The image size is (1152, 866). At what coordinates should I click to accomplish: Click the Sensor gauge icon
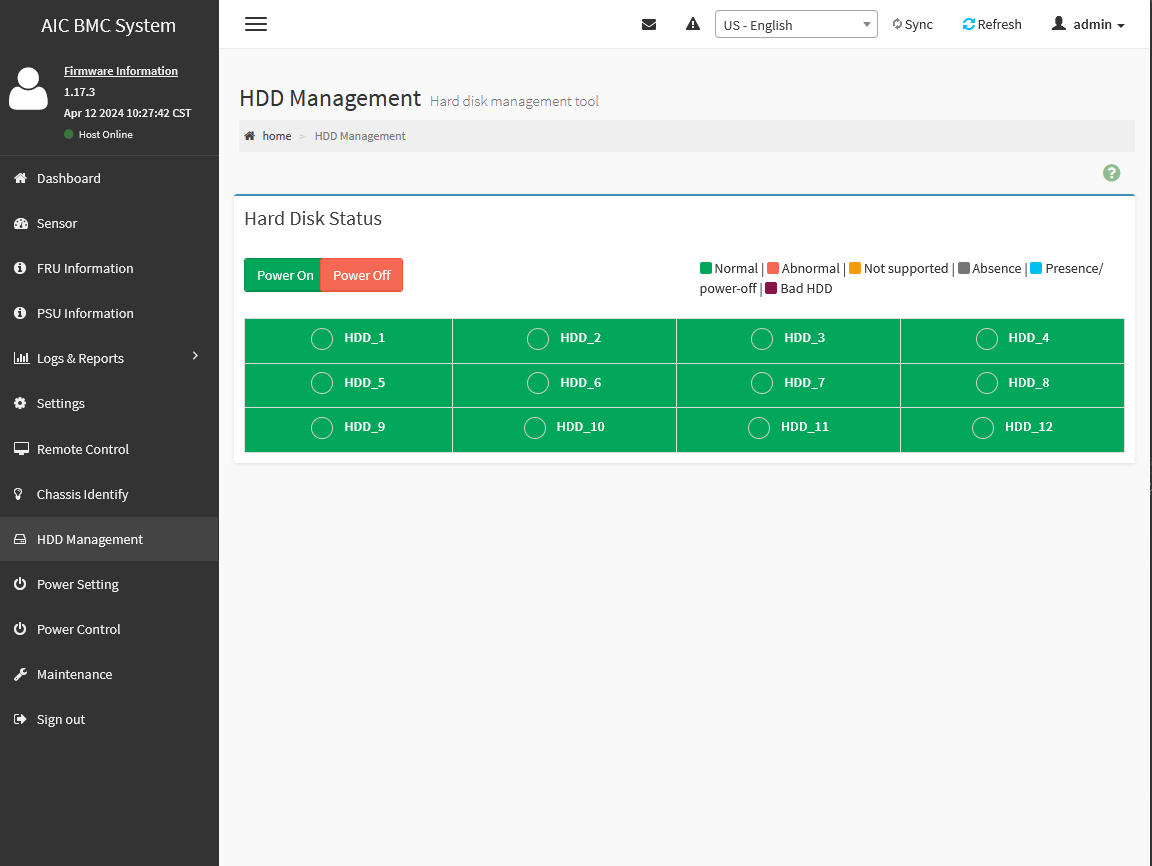(21, 223)
